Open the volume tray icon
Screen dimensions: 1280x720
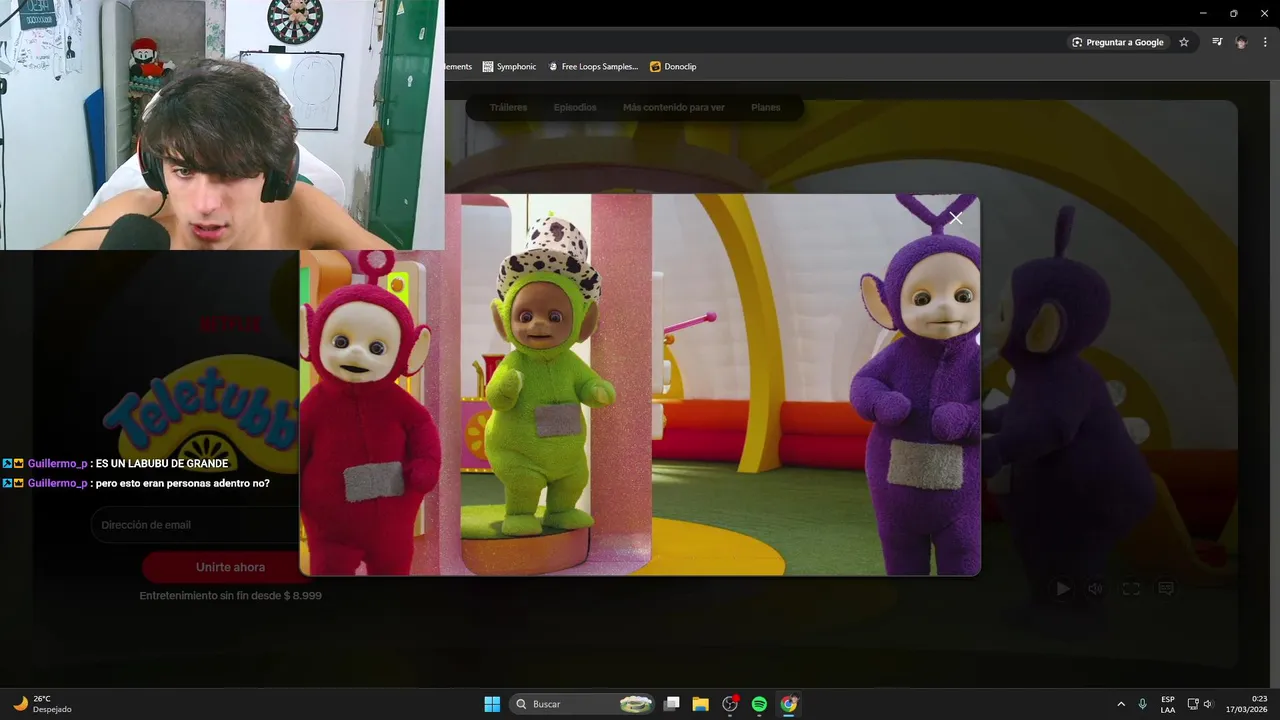tap(1208, 704)
